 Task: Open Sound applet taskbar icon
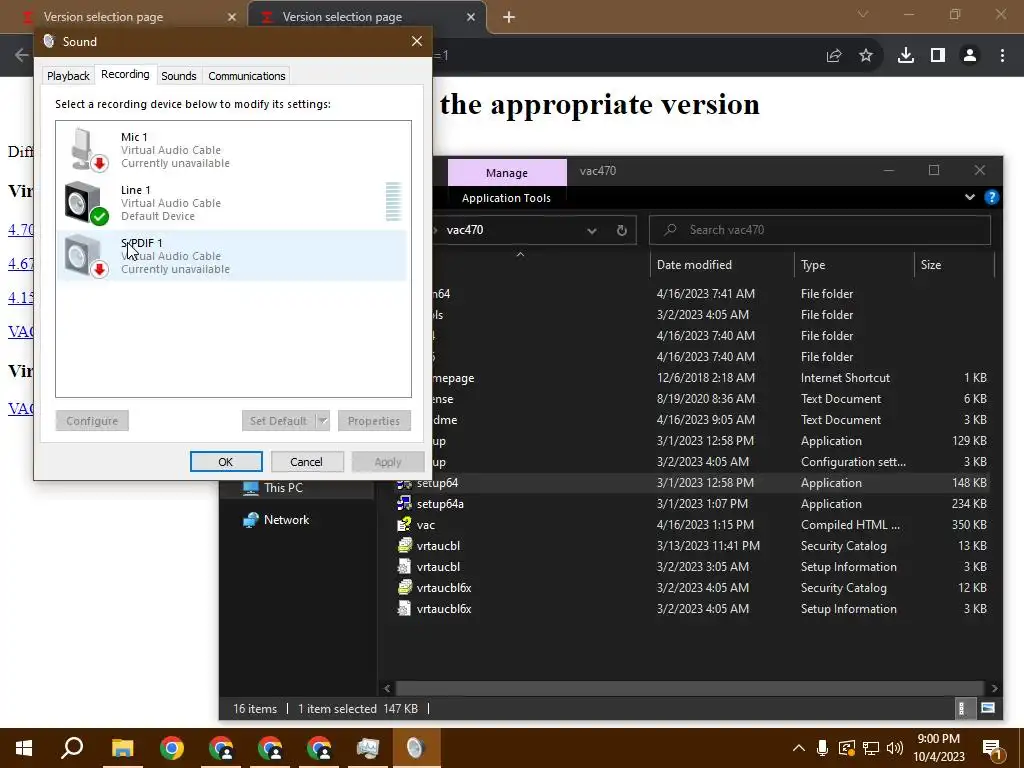tap(416, 748)
